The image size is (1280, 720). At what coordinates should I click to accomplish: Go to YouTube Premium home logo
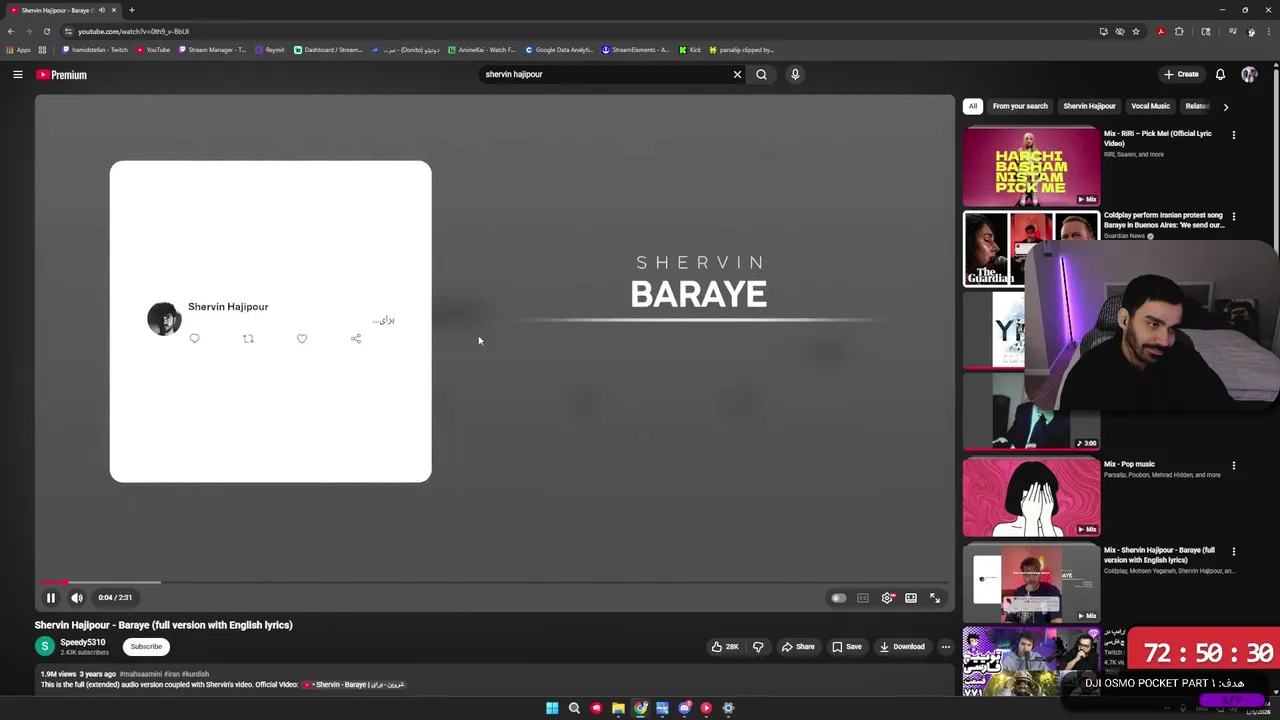(x=62, y=75)
